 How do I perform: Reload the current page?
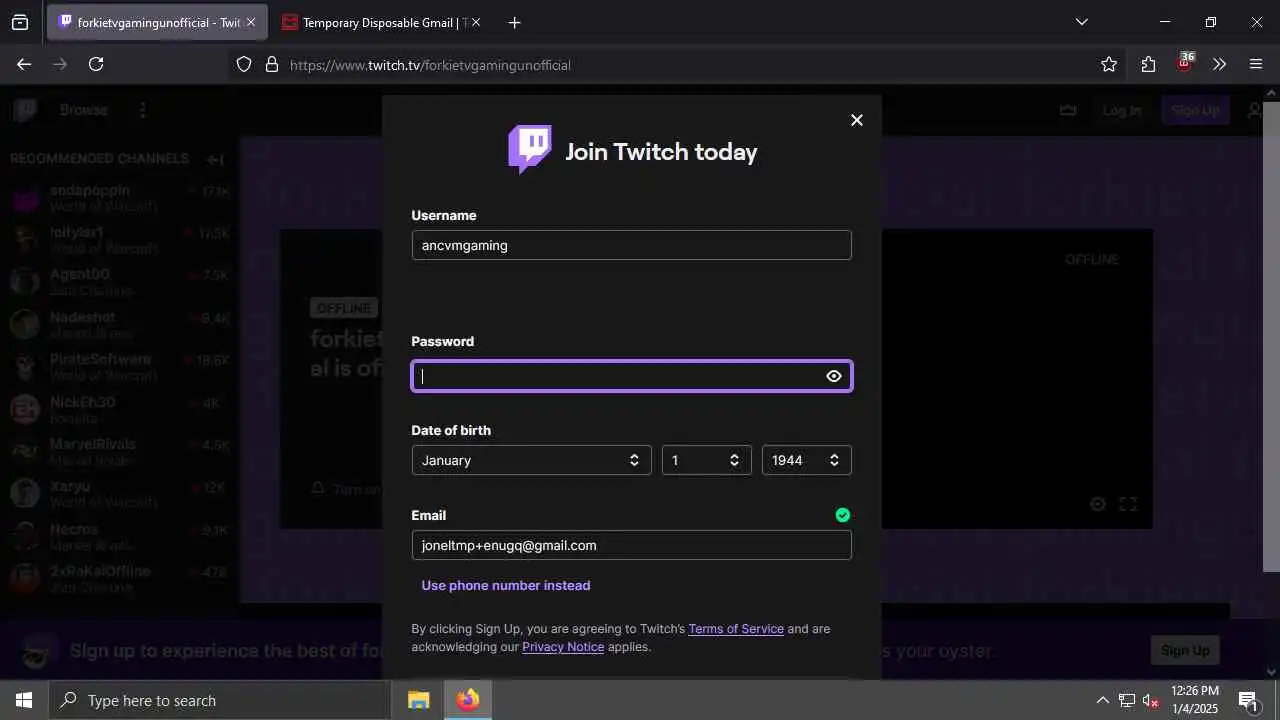click(96, 64)
